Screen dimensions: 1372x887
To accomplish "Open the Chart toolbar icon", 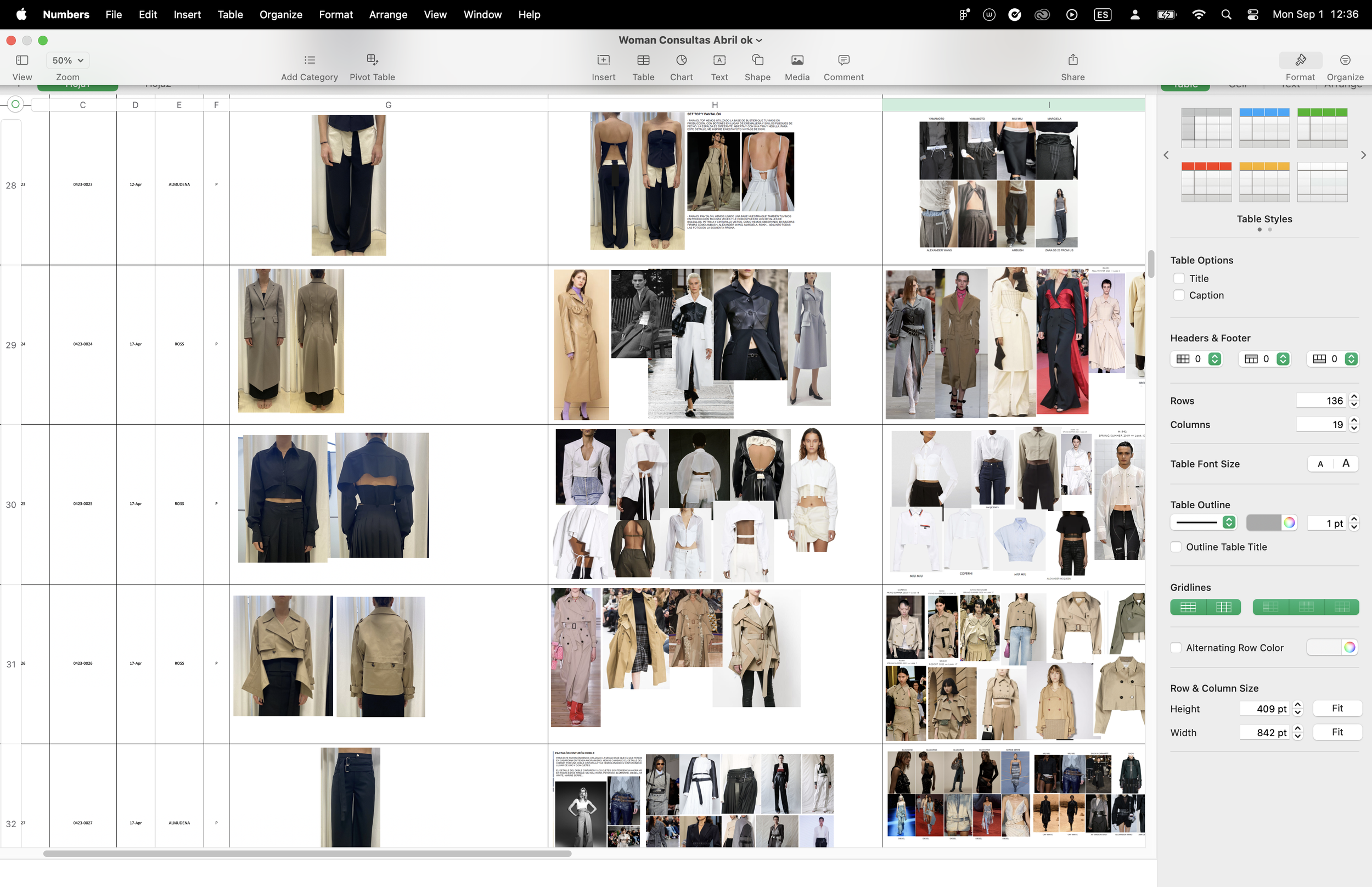I will (x=681, y=60).
